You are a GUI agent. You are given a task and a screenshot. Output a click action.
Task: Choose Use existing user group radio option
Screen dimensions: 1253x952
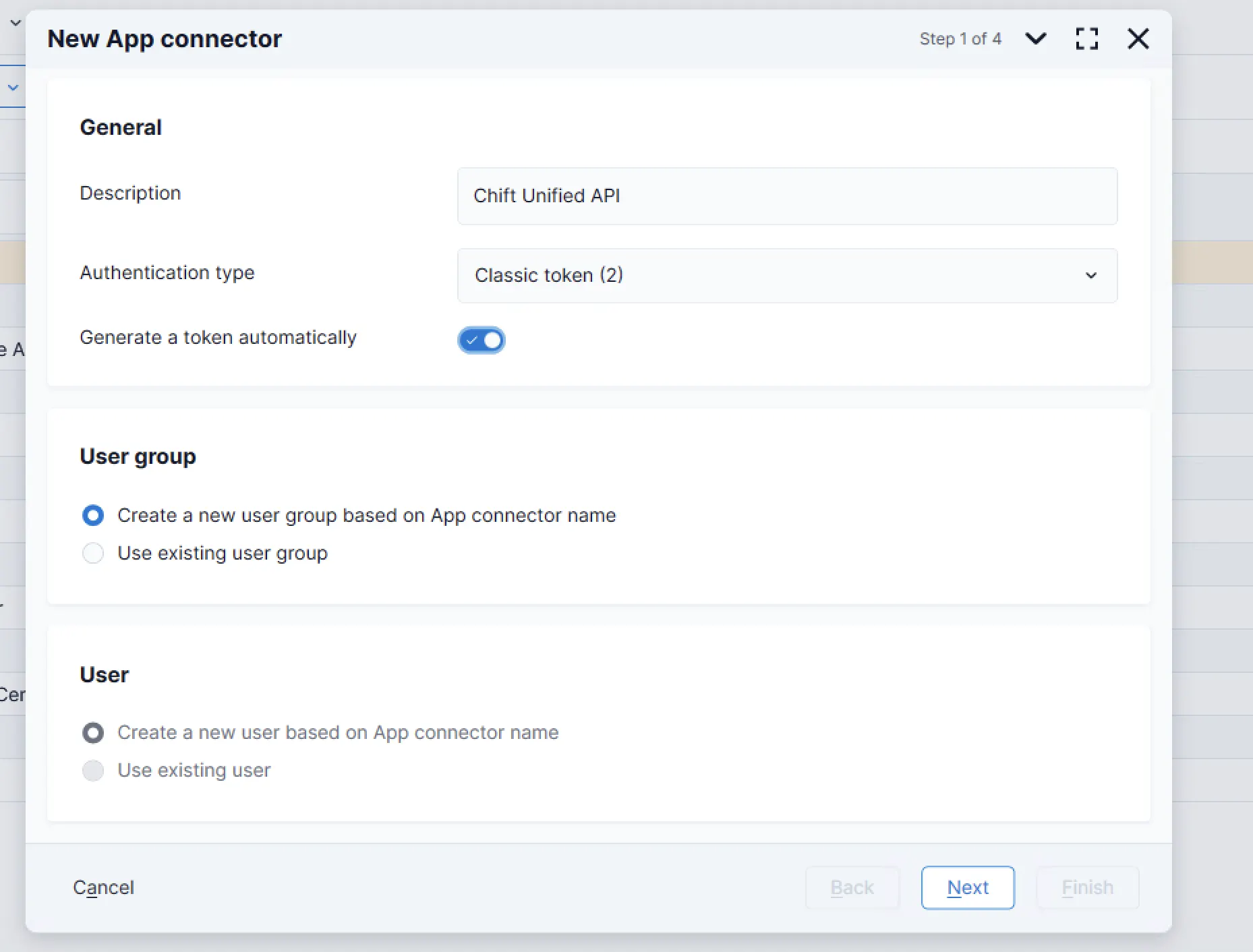pos(93,553)
